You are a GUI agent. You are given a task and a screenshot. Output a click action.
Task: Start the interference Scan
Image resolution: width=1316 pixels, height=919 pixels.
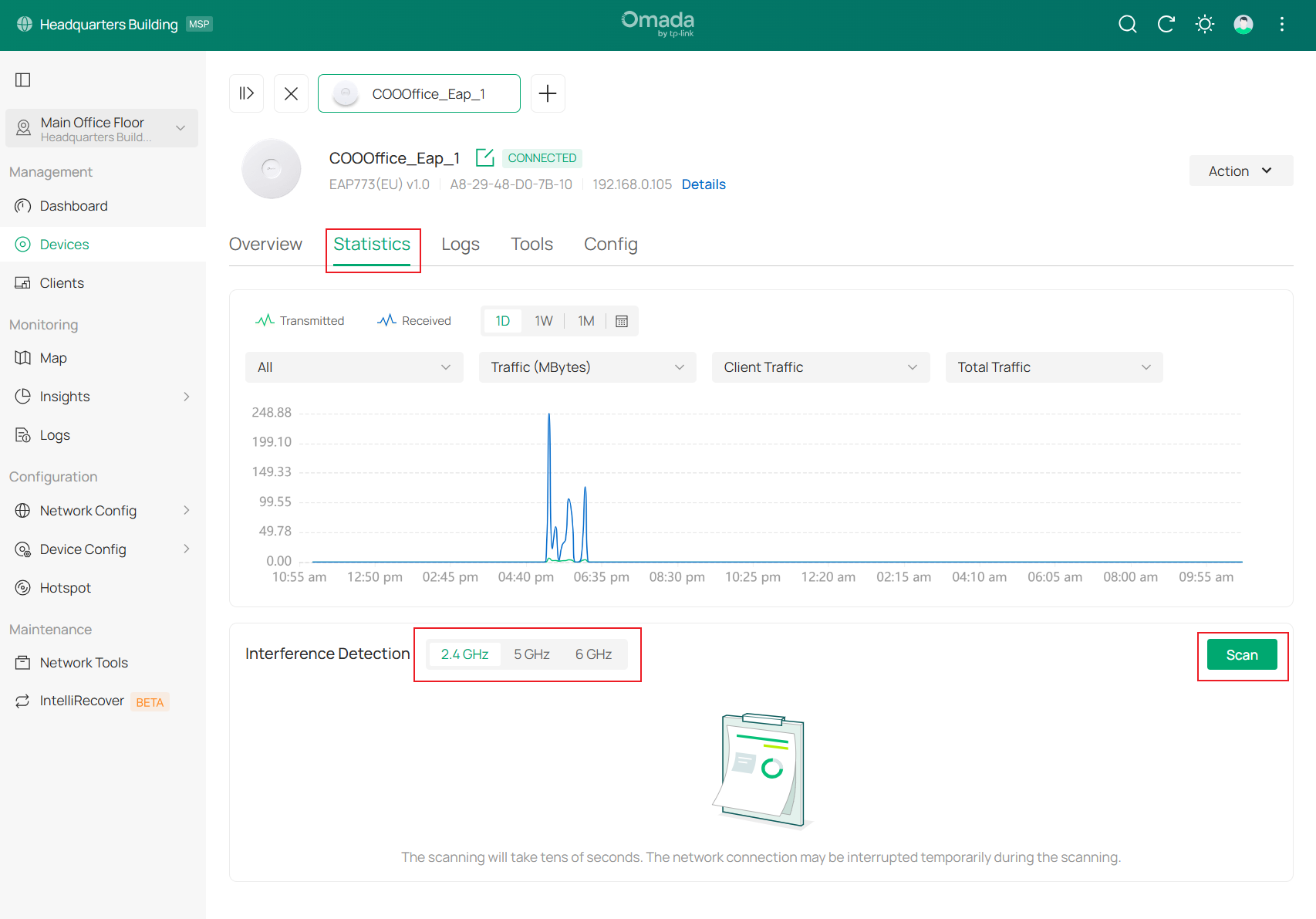click(1242, 654)
